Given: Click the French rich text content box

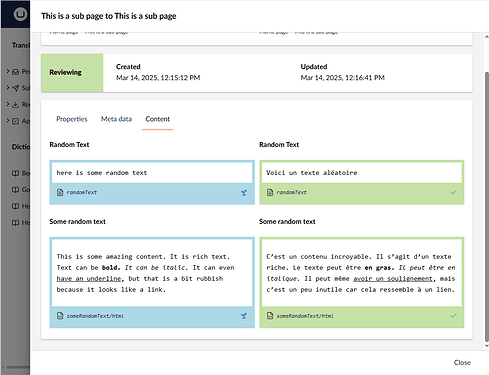Looking at the screenshot, I should [362, 273].
